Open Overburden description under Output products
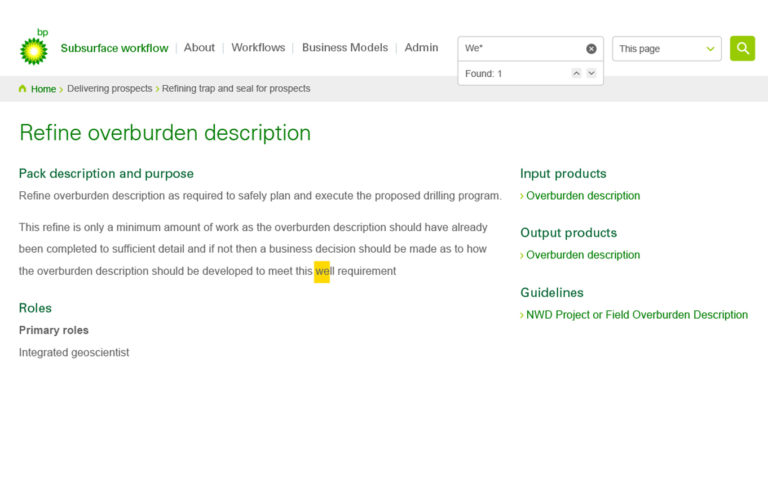This screenshot has width=768, height=484. coord(583,255)
